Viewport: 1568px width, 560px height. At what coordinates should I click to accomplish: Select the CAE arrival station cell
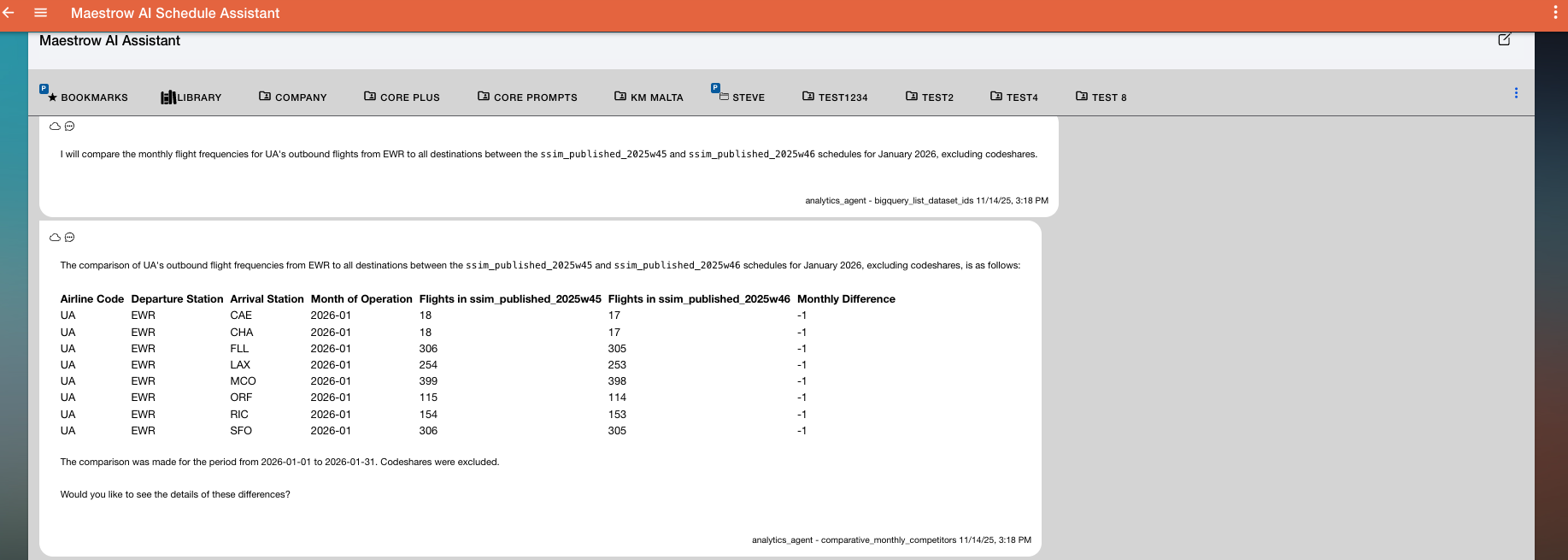(x=241, y=315)
